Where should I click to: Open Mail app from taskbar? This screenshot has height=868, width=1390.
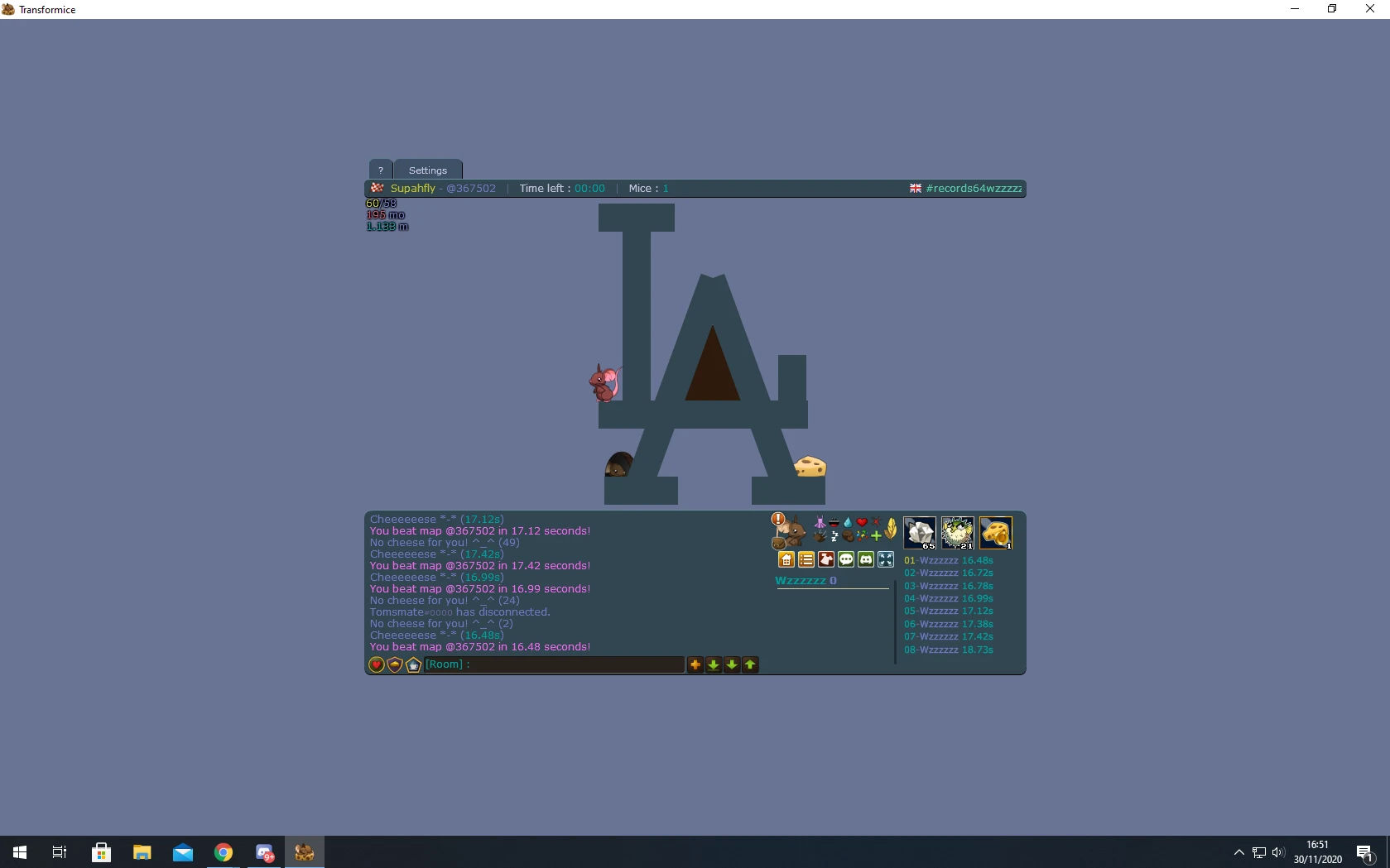click(182, 852)
